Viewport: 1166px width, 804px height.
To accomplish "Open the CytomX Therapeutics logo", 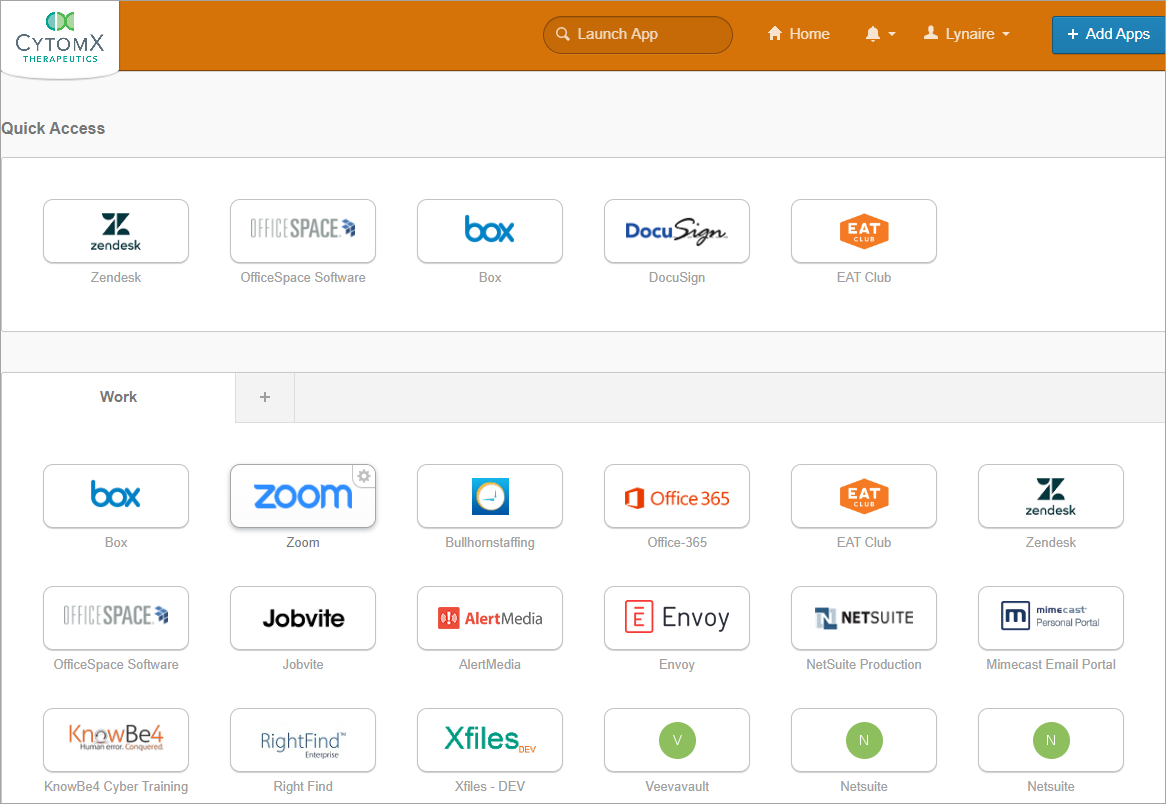I will click(x=59, y=37).
